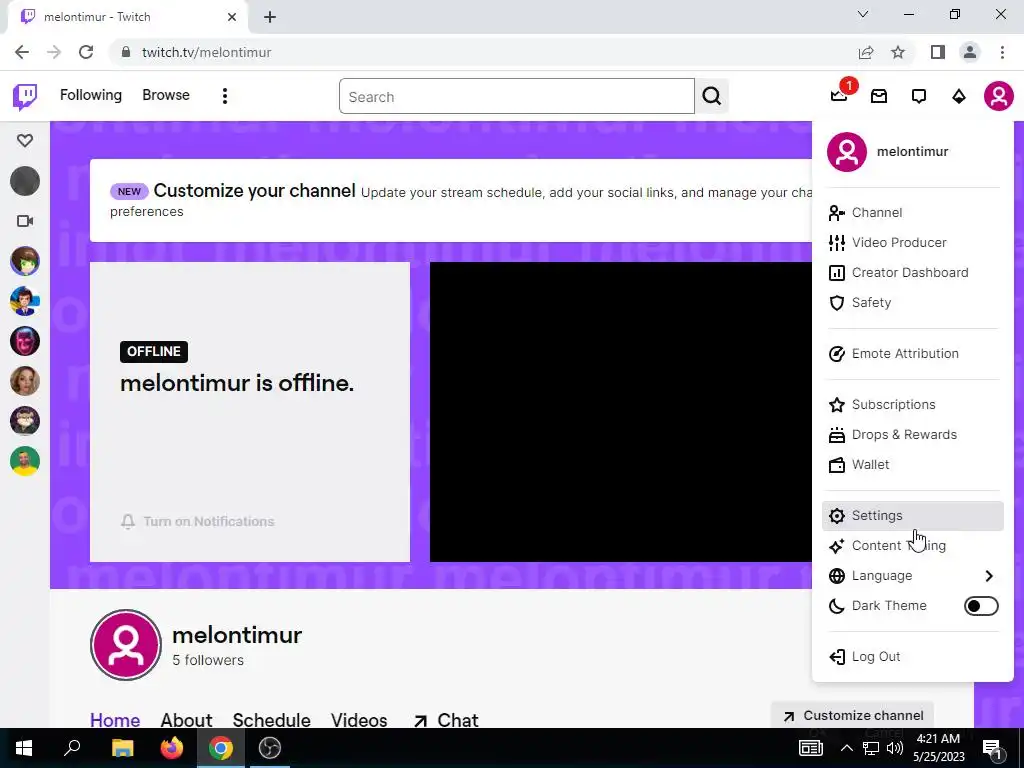Open a new browser tab
This screenshot has height=768, width=1024.
coord(270,18)
